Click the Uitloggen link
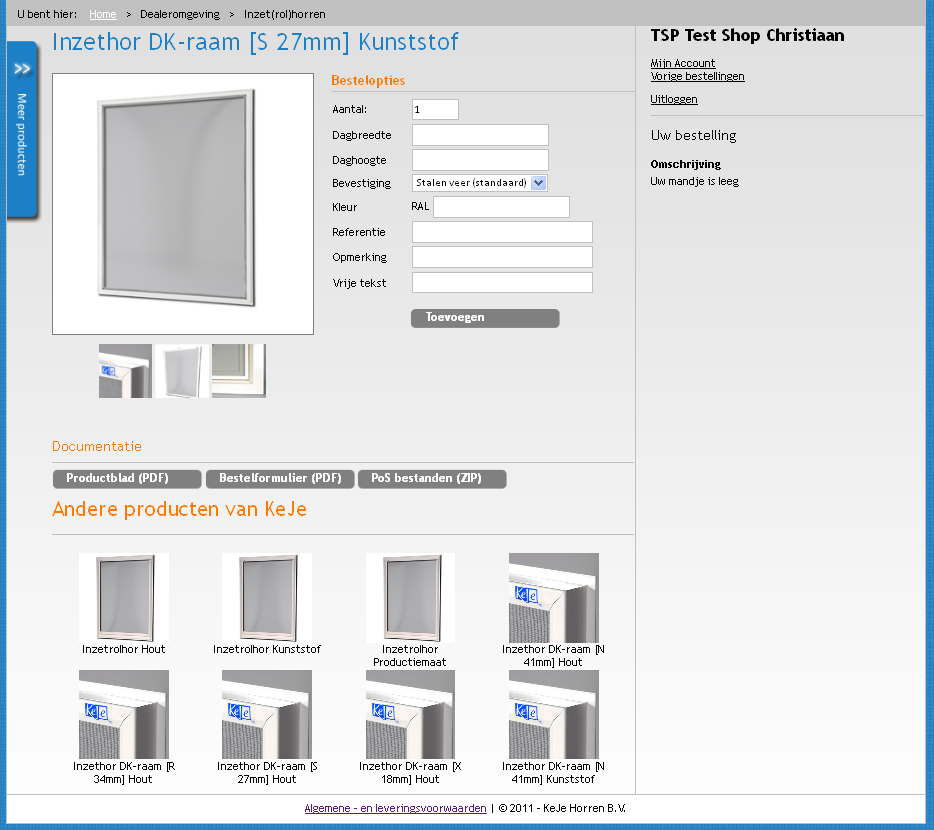The height and width of the screenshot is (830, 934). pyautogui.click(x=674, y=99)
